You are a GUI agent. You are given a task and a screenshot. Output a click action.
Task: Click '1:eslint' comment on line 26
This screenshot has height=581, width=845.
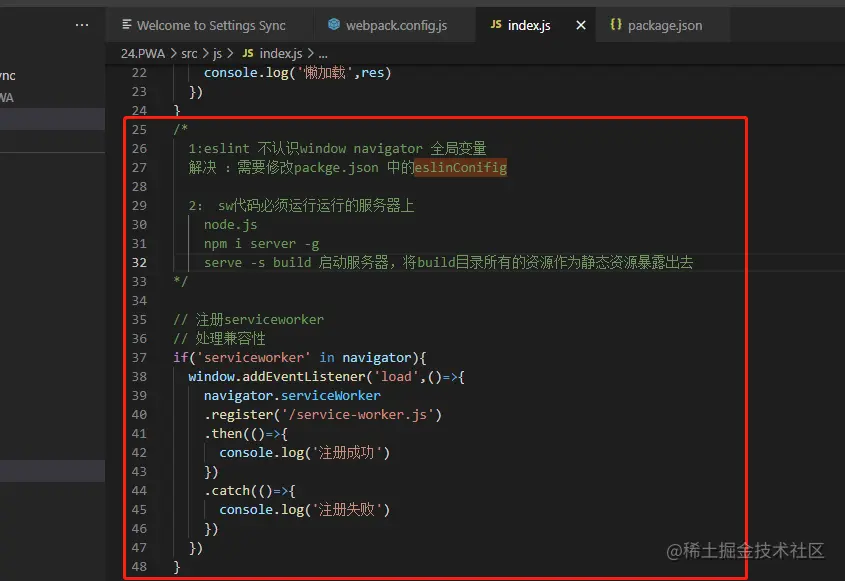pos(219,149)
